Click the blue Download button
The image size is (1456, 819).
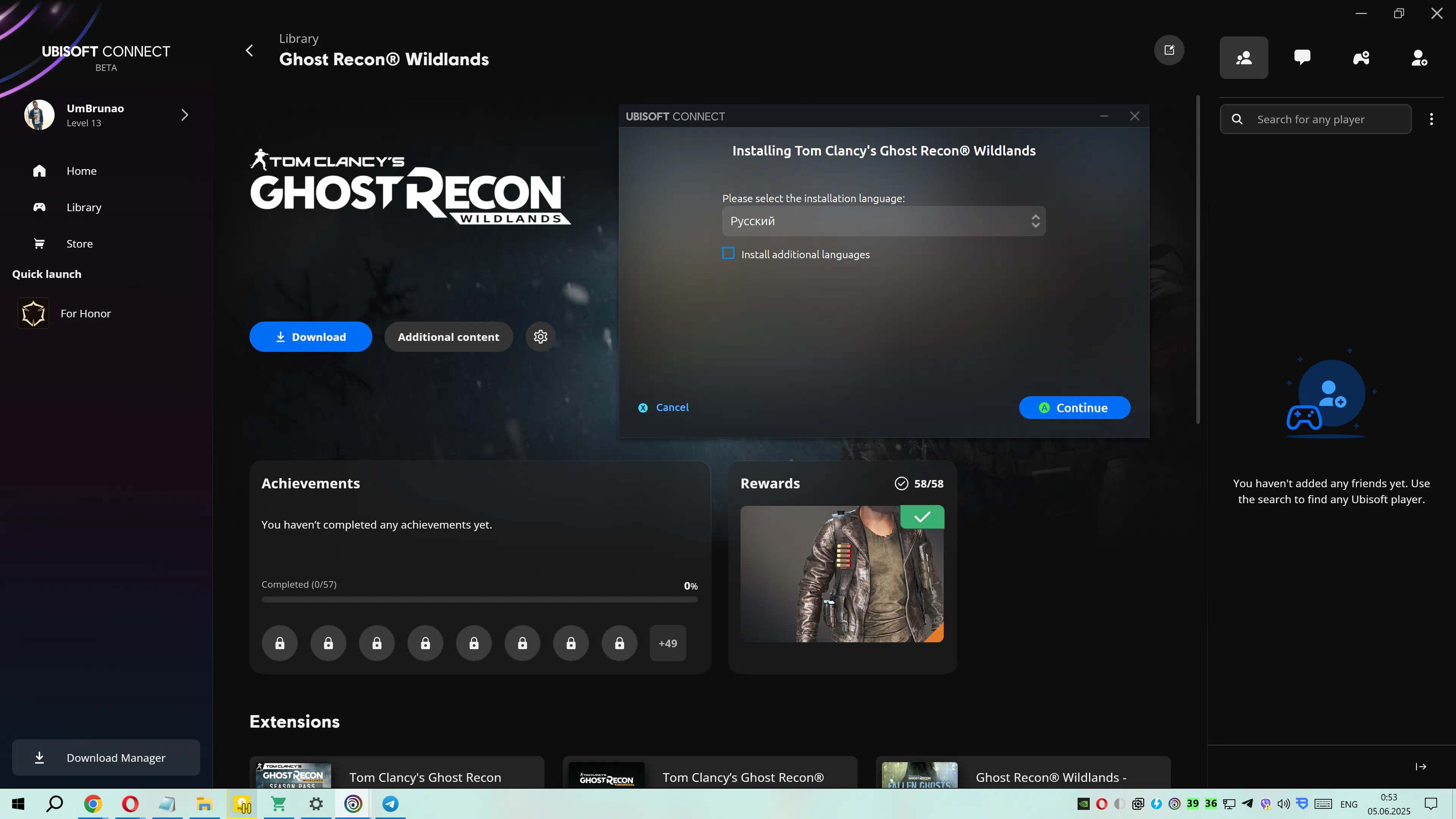pyautogui.click(x=310, y=337)
